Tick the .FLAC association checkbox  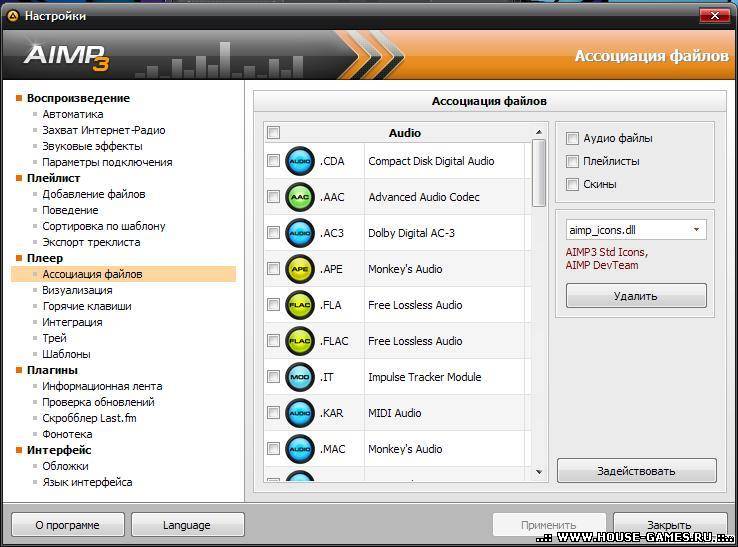point(273,340)
